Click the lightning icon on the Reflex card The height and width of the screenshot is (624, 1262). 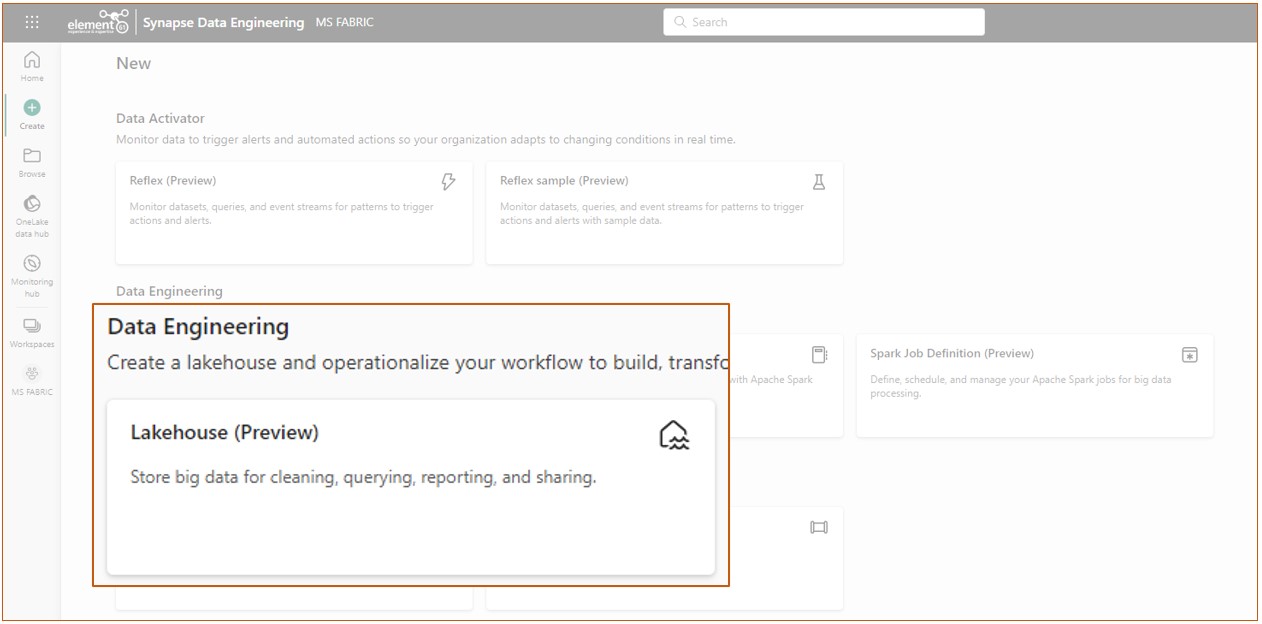[x=448, y=182]
